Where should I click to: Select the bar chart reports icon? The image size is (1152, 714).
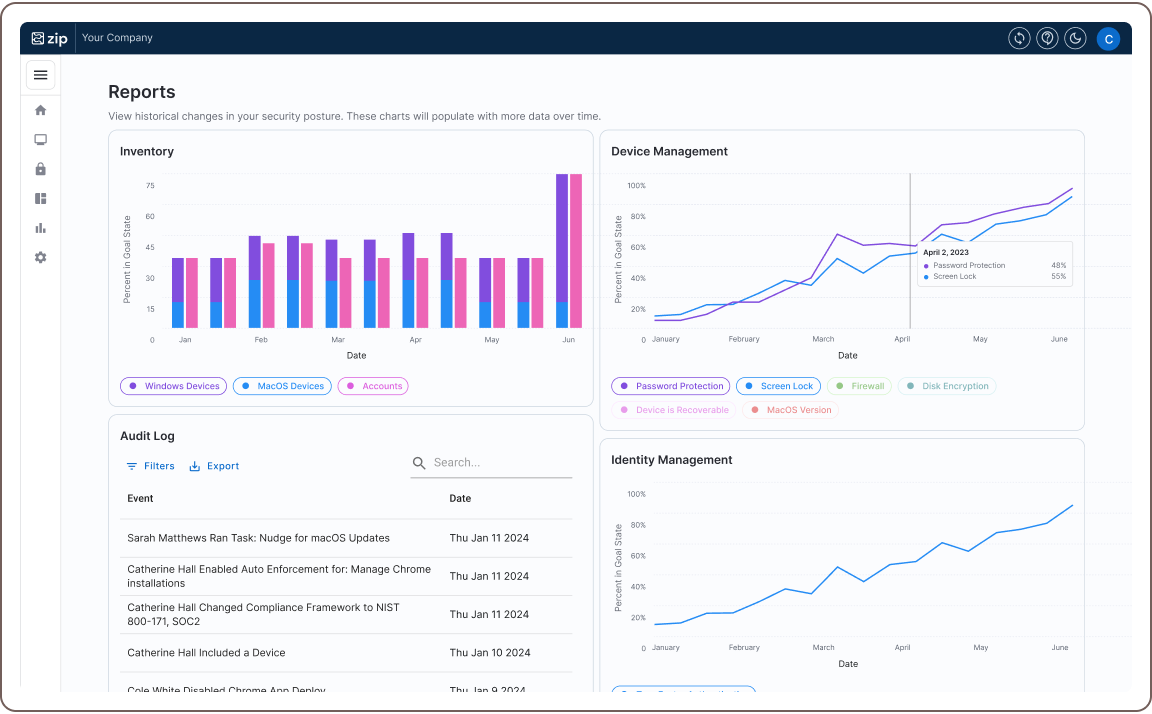click(x=40, y=227)
